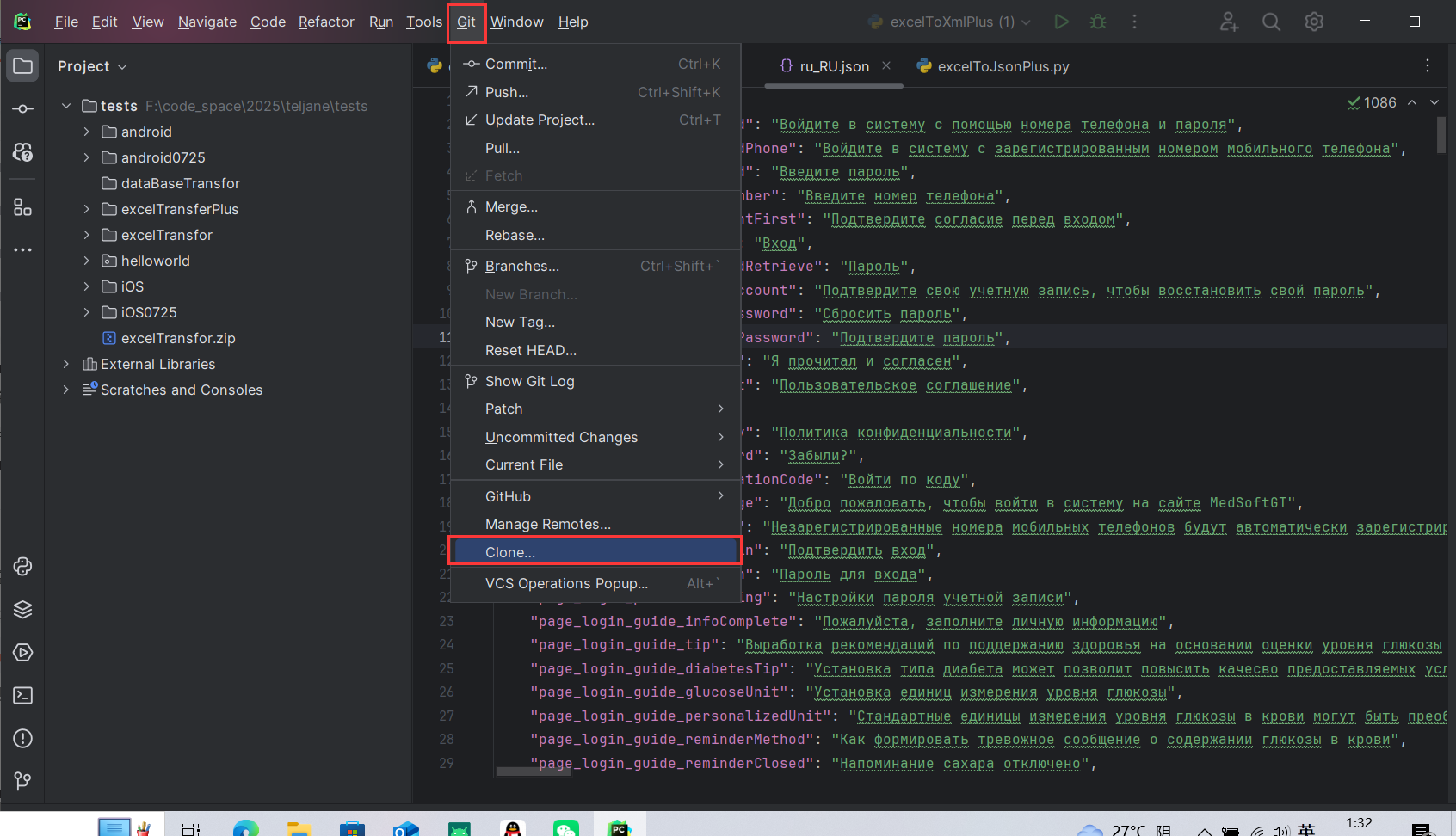Click the editor horizontal scrollbar thumb
Screen dimensions: 1456x836
pyautogui.click(x=534, y=771)
